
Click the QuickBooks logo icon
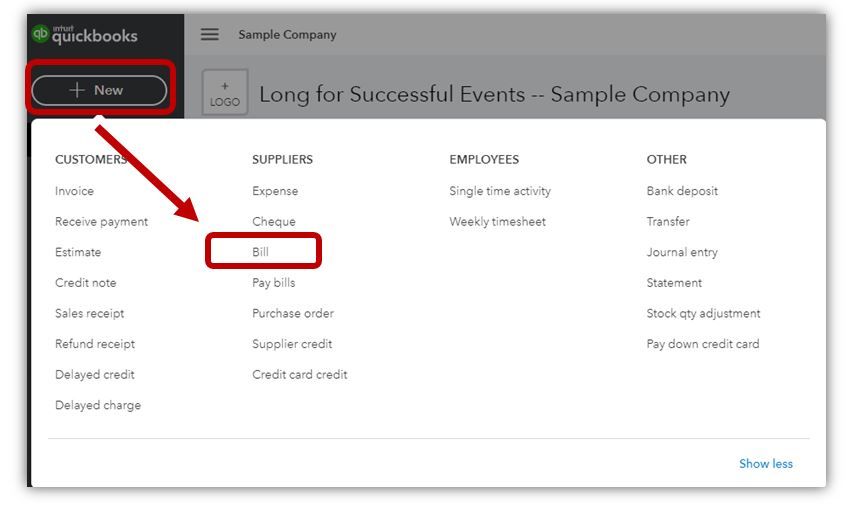coord(40,34)
